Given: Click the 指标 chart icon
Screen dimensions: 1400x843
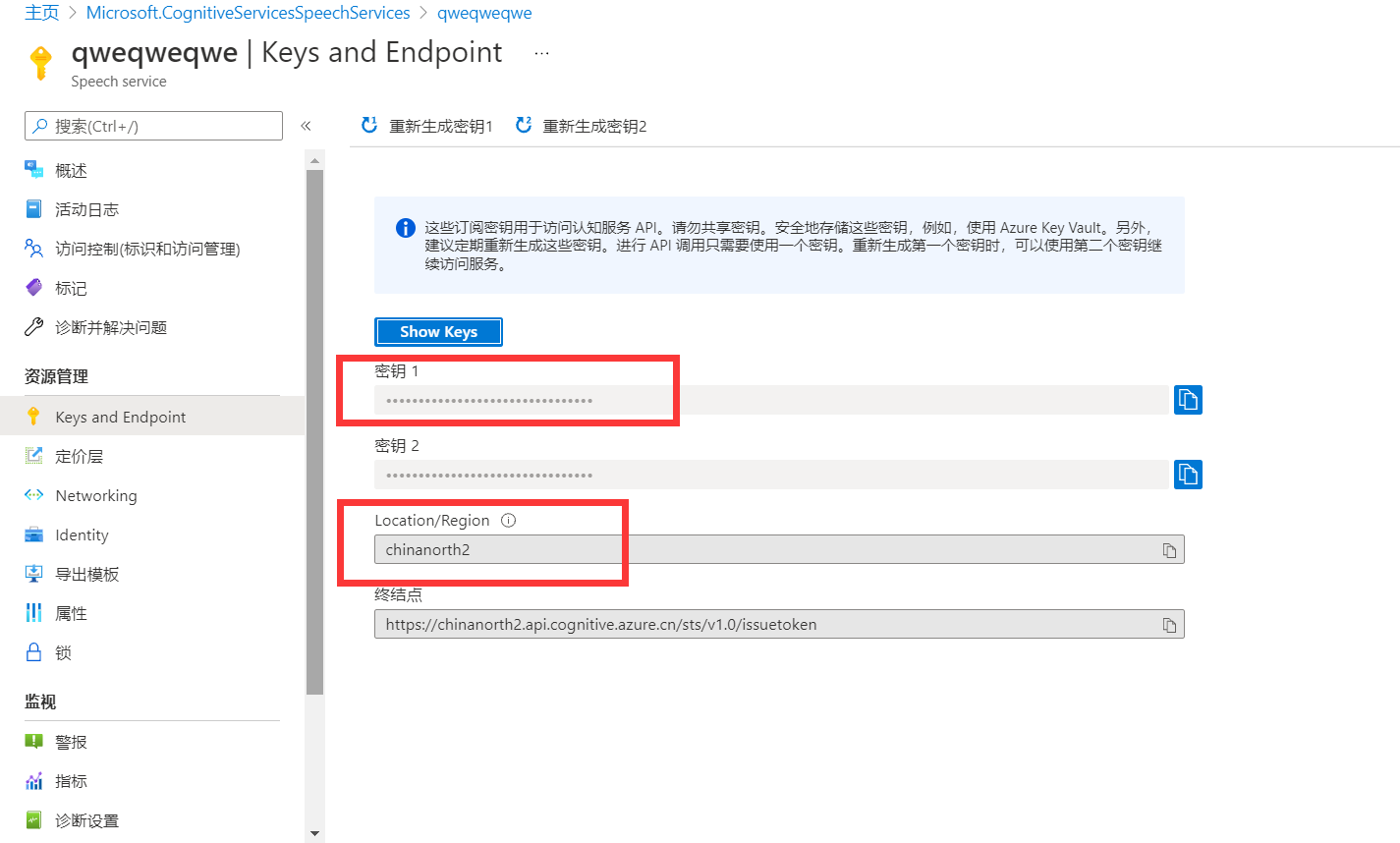Looking at the screenshot, I should (33, 781).
